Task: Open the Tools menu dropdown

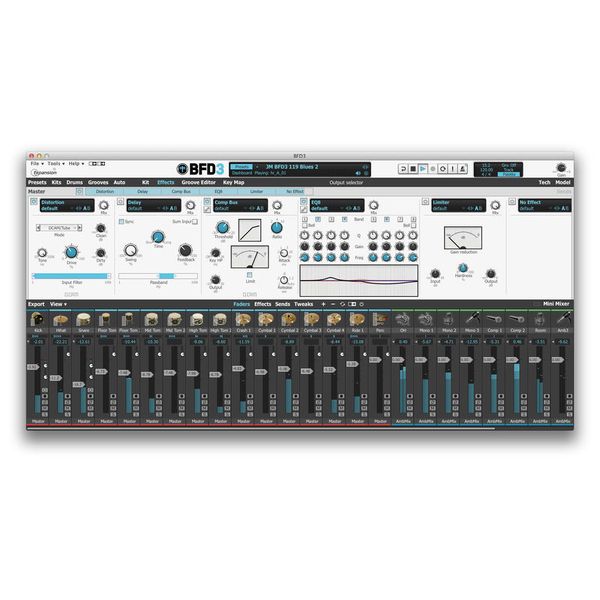Action: pos(54,162)
